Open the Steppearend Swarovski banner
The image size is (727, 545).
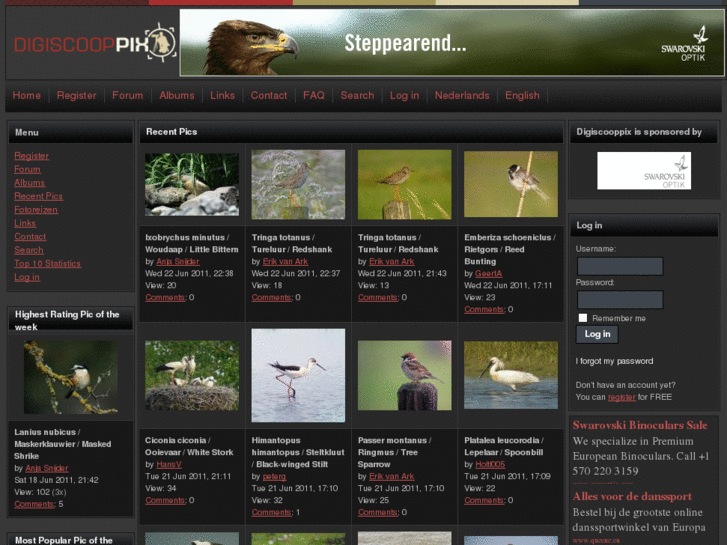(452, 42)
